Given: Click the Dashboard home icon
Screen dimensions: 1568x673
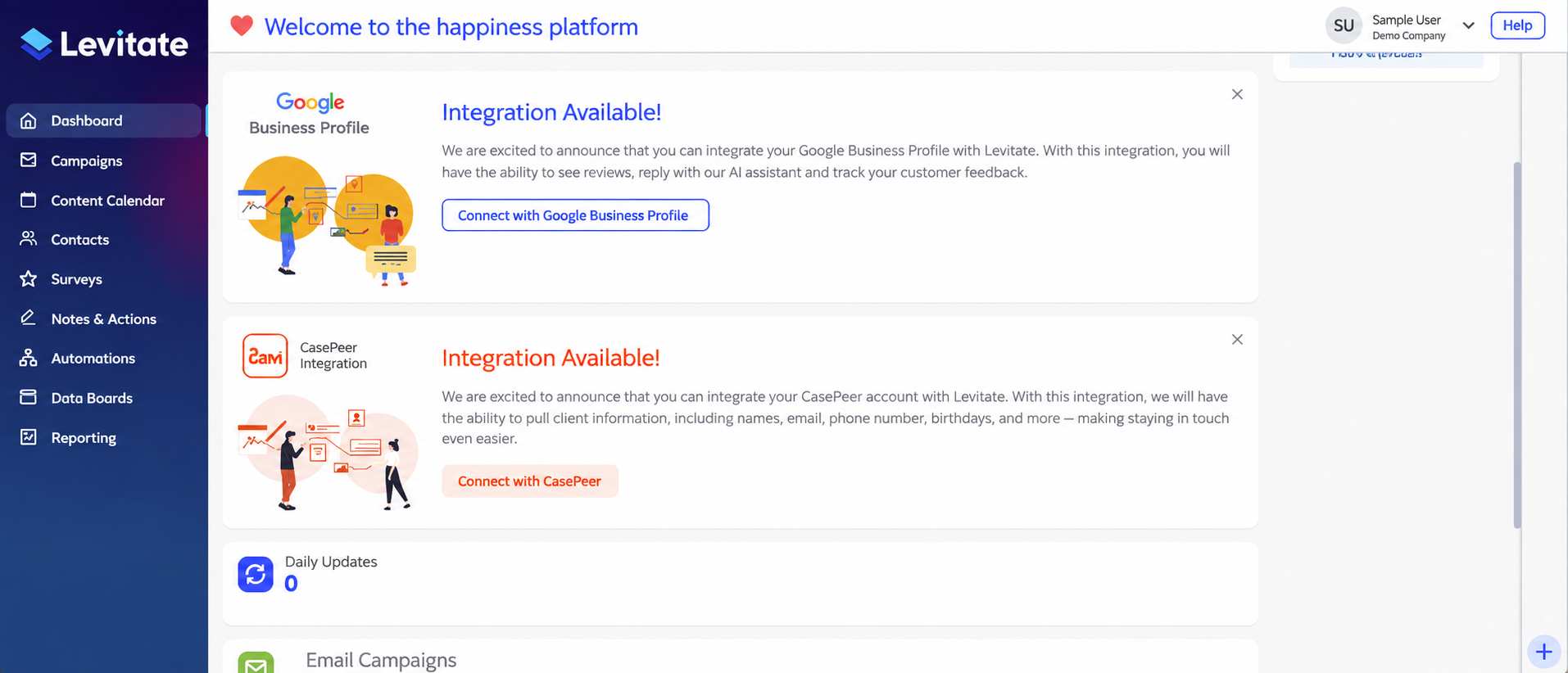Looking at the screenshot, I should click(29, 120).
